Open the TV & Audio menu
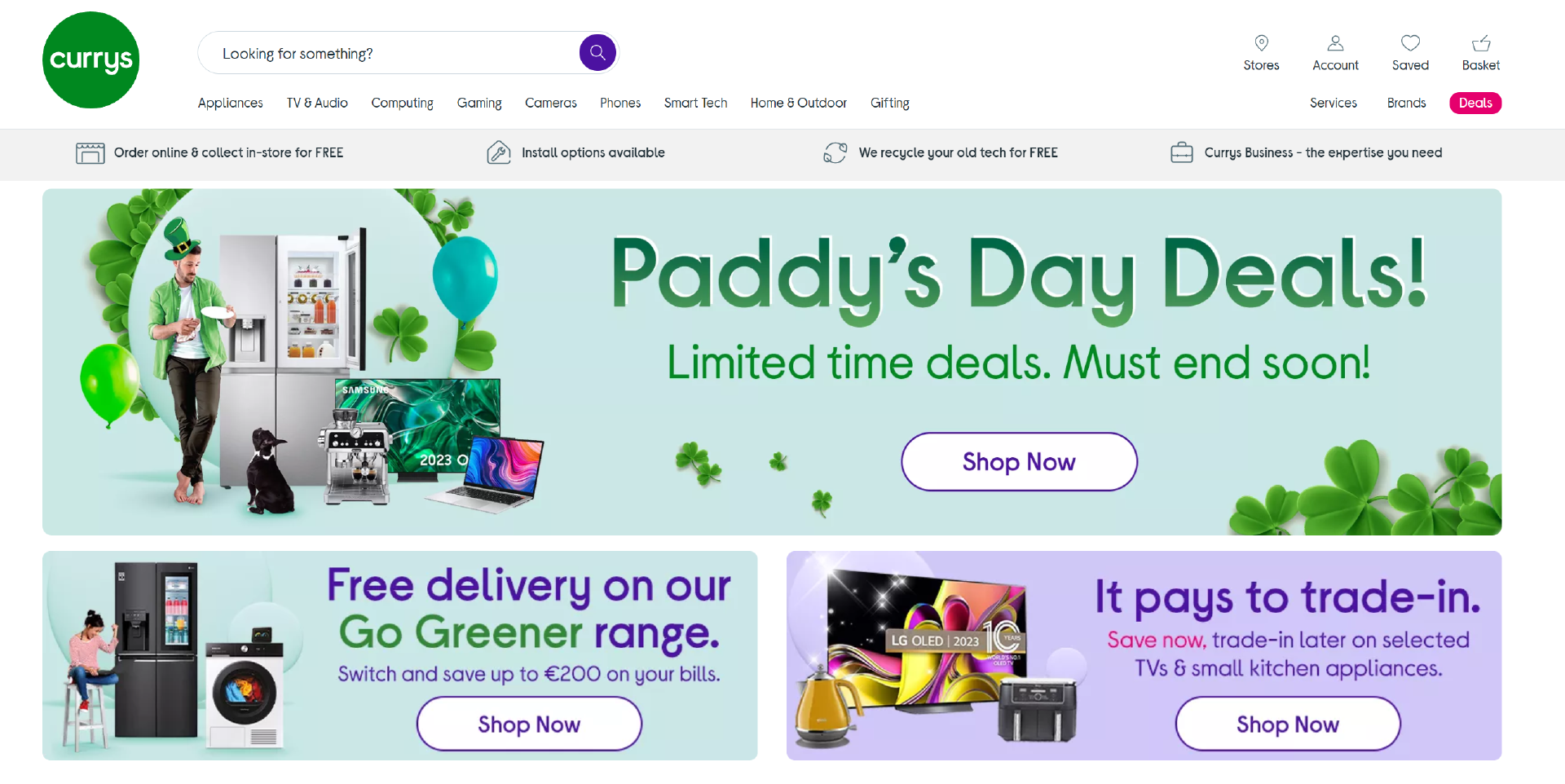 pyautogui.click(x=317, y=104)
